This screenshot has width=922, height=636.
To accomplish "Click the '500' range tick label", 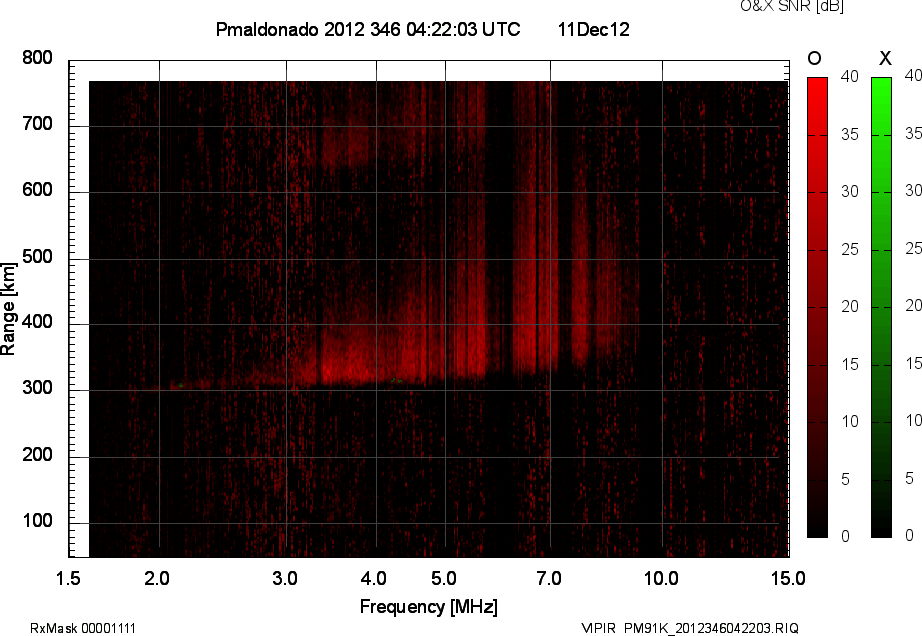I will click(x=37, y=256).
